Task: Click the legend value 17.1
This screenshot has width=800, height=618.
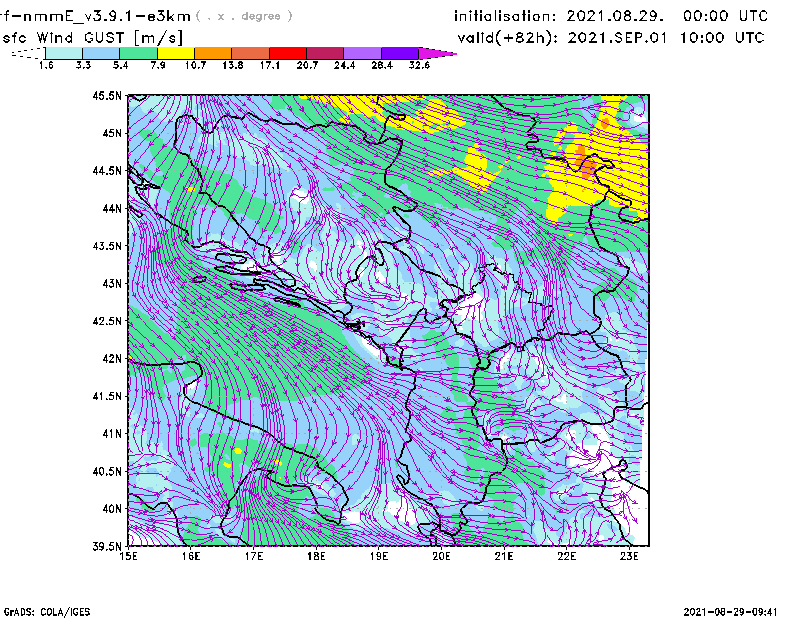Action: click(x=270, y=65)
